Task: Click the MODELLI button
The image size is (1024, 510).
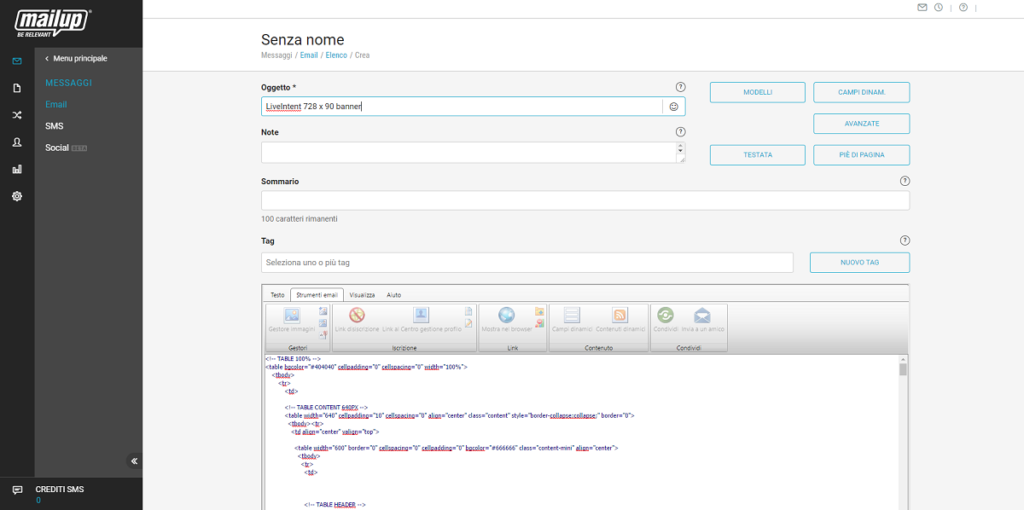Action: [x=757, y=93]
